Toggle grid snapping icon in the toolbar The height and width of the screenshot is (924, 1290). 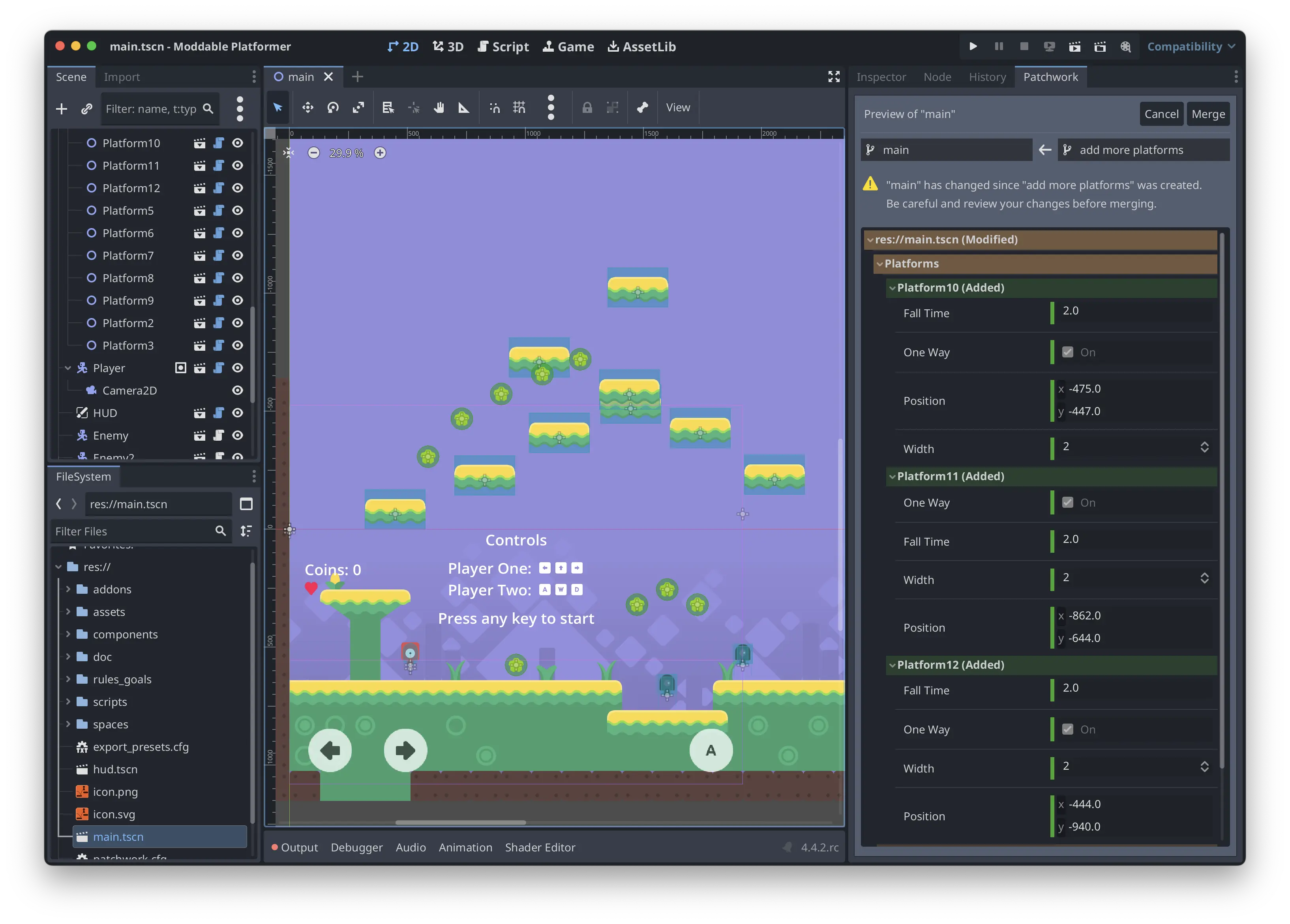[519, 107]
